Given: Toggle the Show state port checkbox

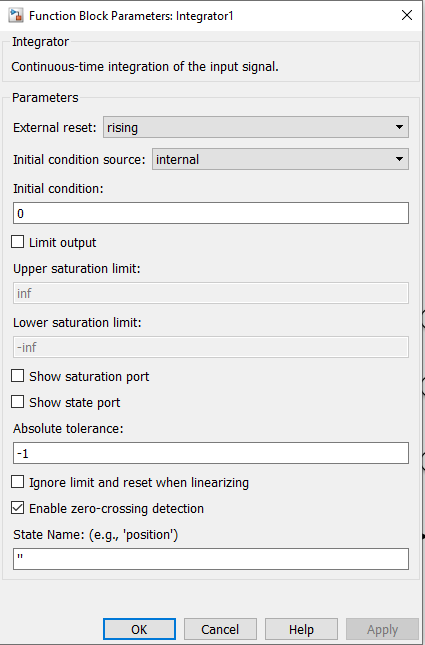Looking at the screenshot, I should (x=17, y=401).
